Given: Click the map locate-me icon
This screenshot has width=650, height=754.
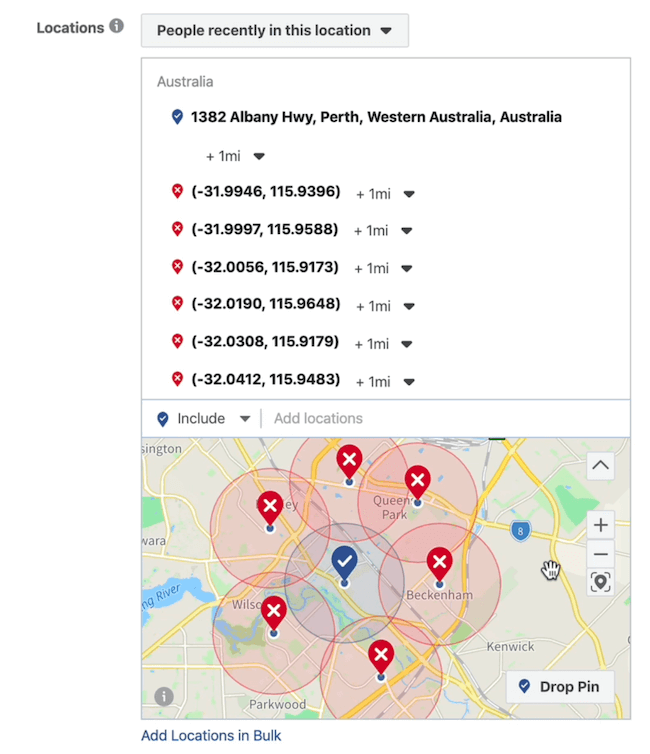Looking at the screenshot, I should point(600,582).
